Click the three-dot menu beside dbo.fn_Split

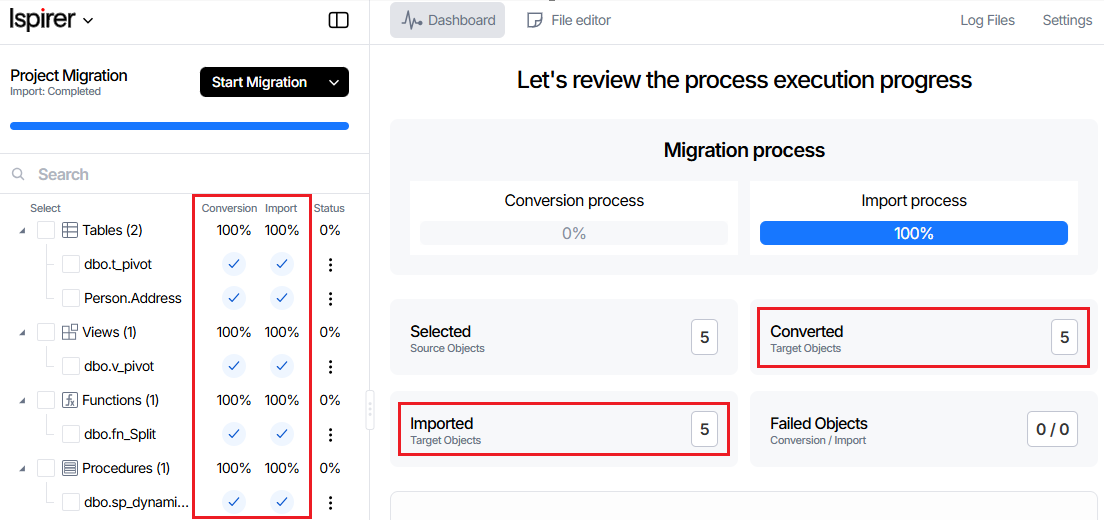[x=330, y=435]
